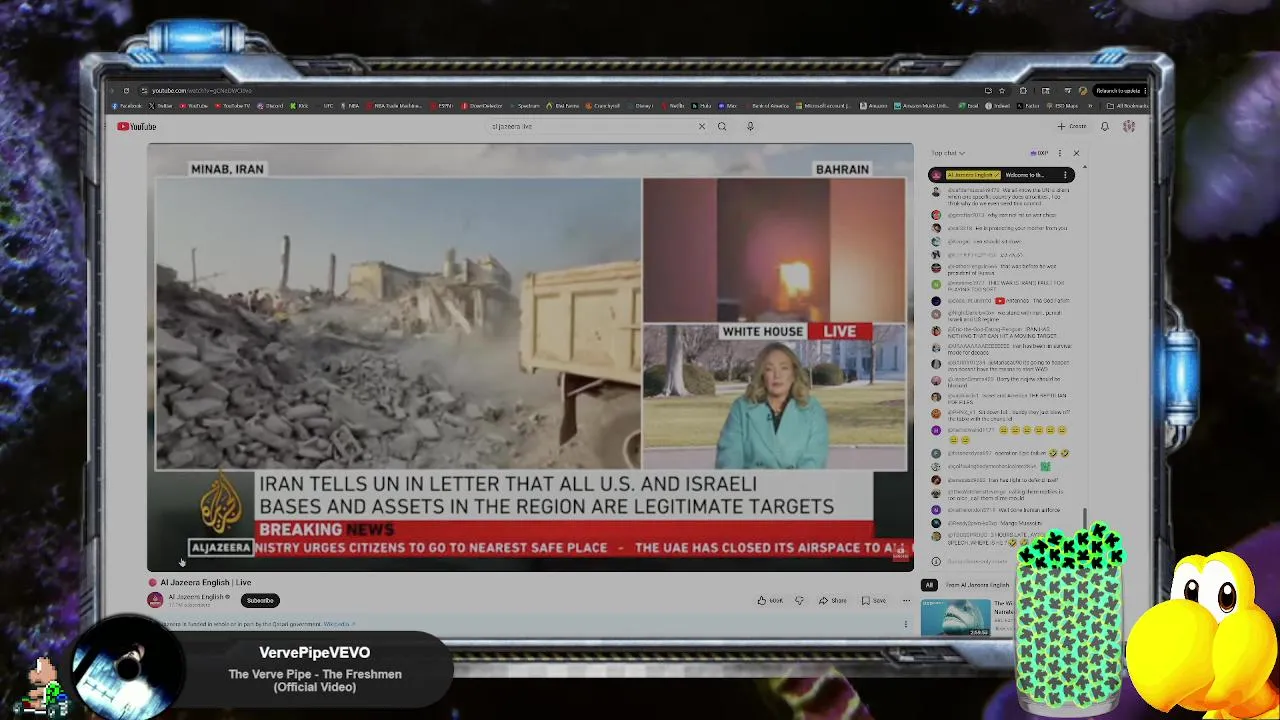Viewport: 1280px width, 720px height.
Task: Share the Al Jazeera live video
Action: [833, 601]
